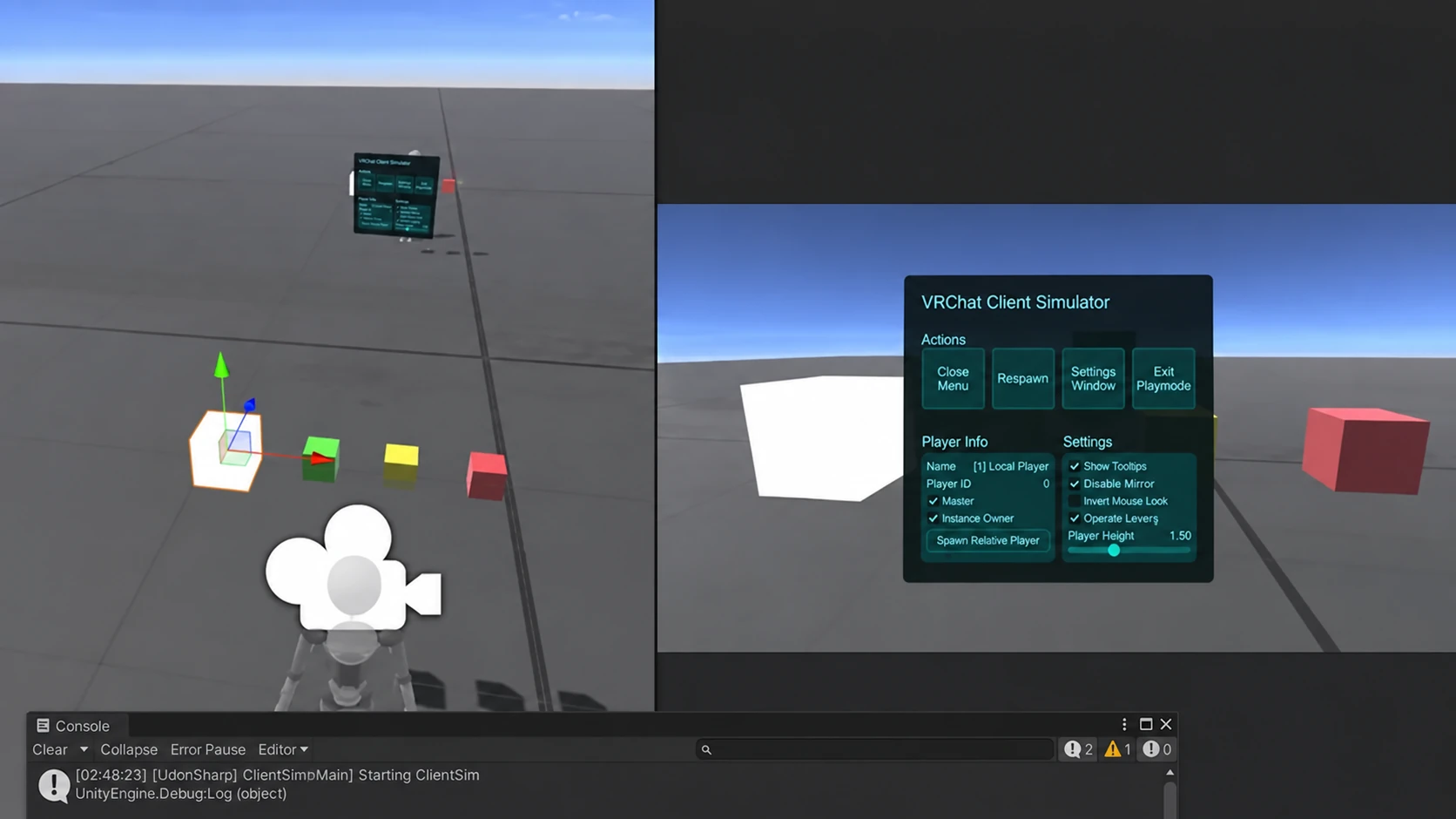Select the yellow cube in Scene view
1456x819 pixels.
[401, 464]
